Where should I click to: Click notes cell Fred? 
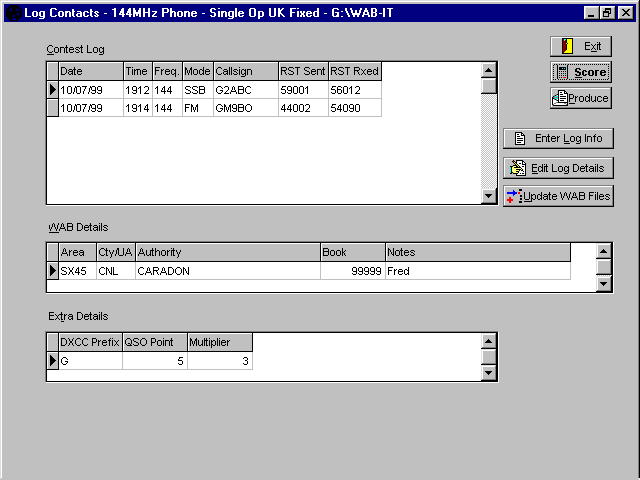tap(478, 271)
